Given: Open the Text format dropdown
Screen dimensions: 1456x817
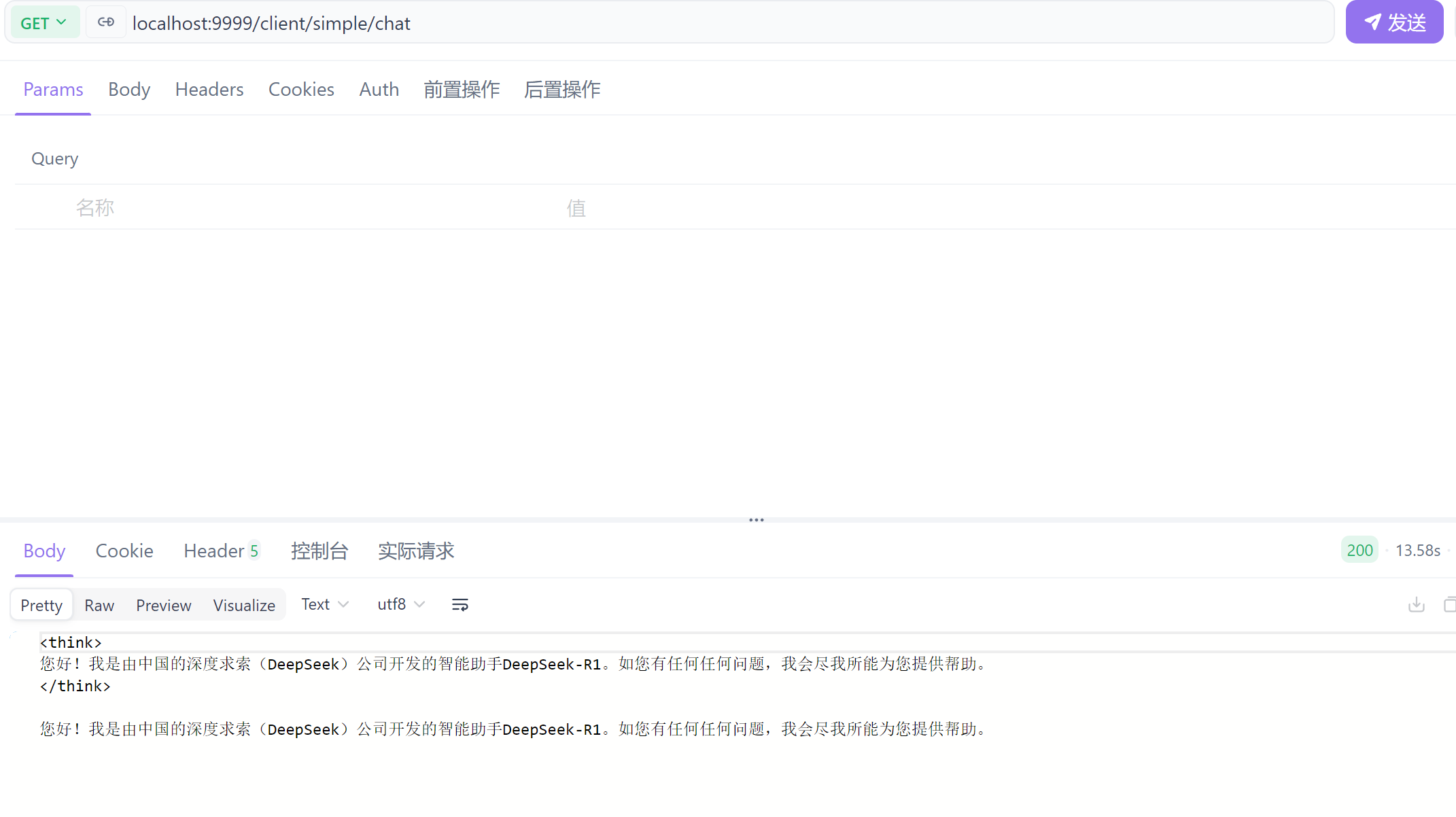Looking at the screenshot, I should 324,604.
